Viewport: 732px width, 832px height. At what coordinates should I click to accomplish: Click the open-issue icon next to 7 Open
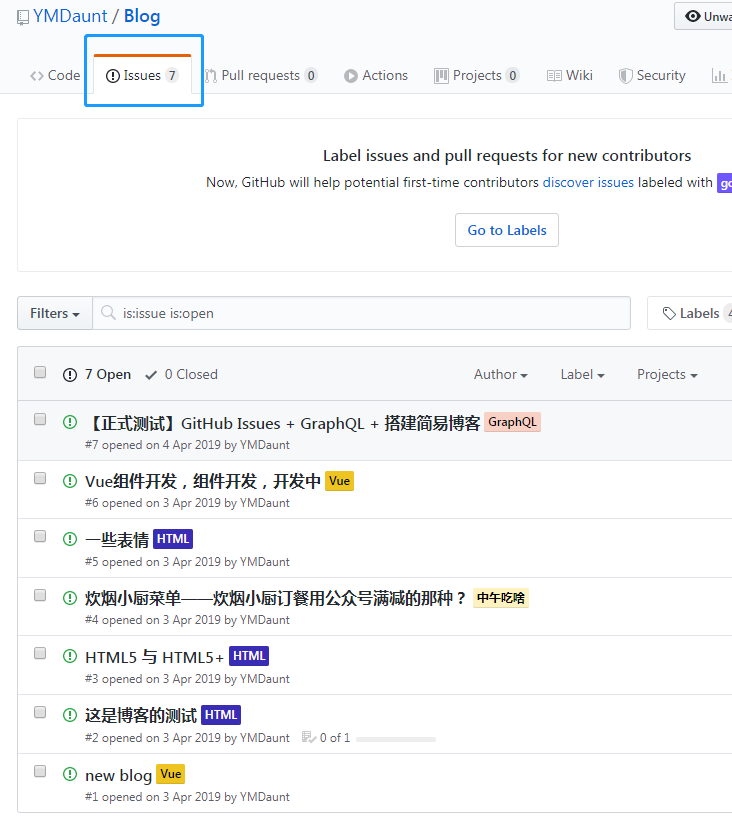tap(70, 375)
